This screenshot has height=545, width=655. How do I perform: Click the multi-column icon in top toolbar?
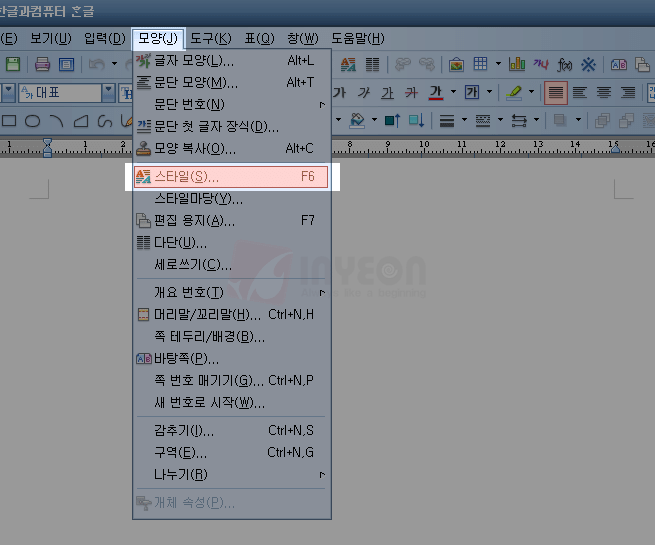pyautogui.click(x=372, y=64)
